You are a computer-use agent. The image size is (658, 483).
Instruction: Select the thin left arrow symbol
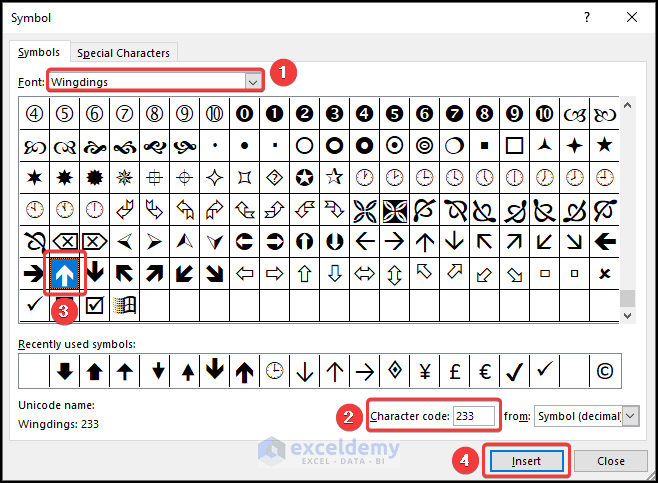pos(364,242)
